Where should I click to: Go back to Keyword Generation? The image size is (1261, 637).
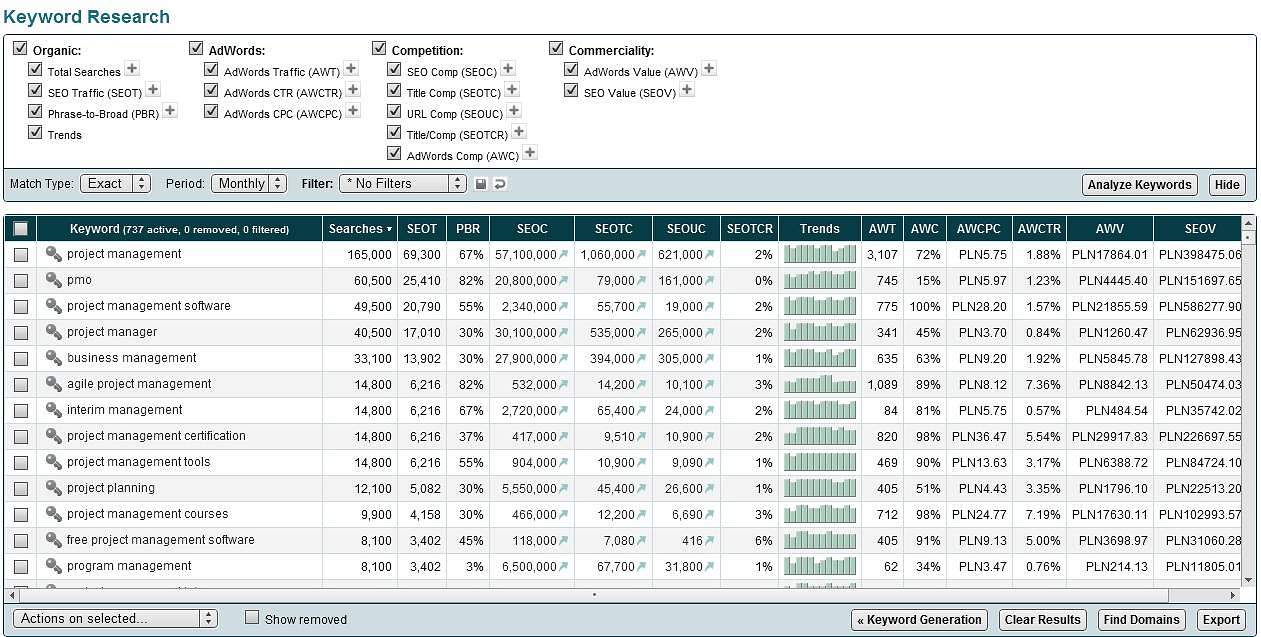[919, 620]
